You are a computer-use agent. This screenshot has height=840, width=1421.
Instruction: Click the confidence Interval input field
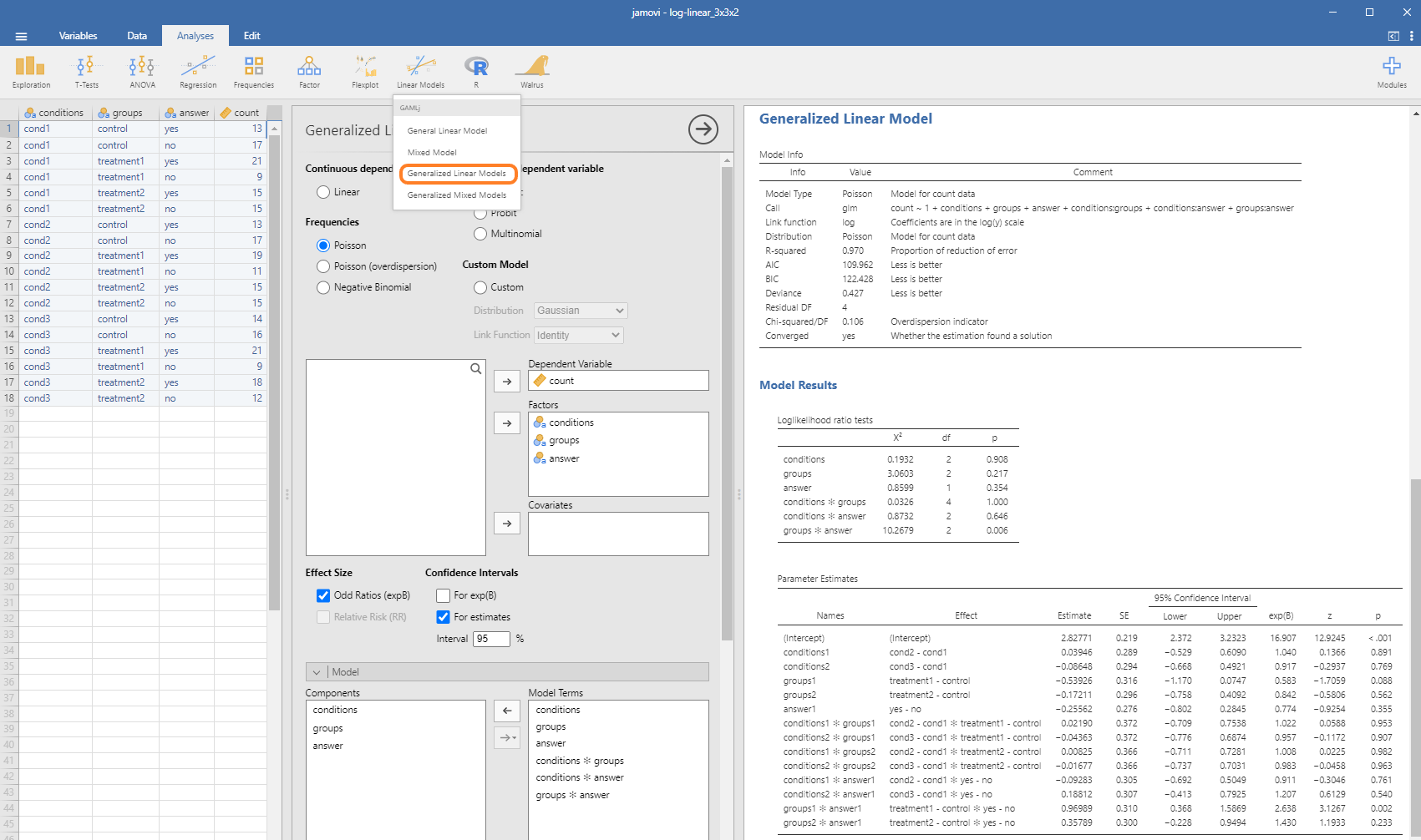491,639
